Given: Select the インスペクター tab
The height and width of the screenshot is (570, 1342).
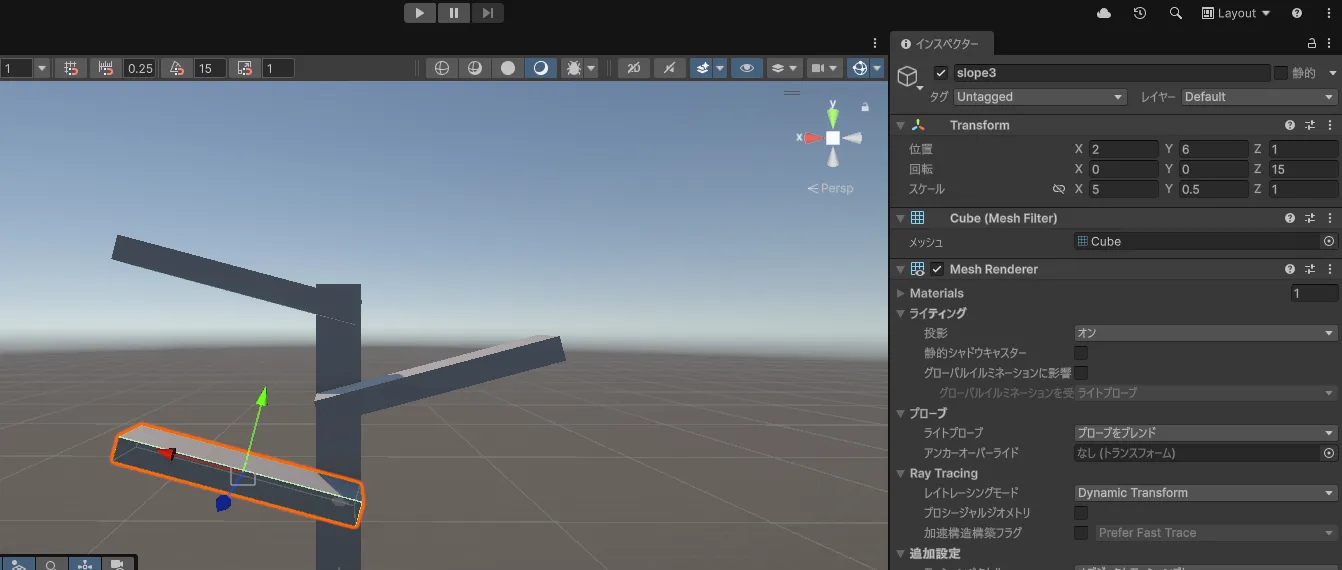Looking at the screenshot, I should [x=941, y=44].
